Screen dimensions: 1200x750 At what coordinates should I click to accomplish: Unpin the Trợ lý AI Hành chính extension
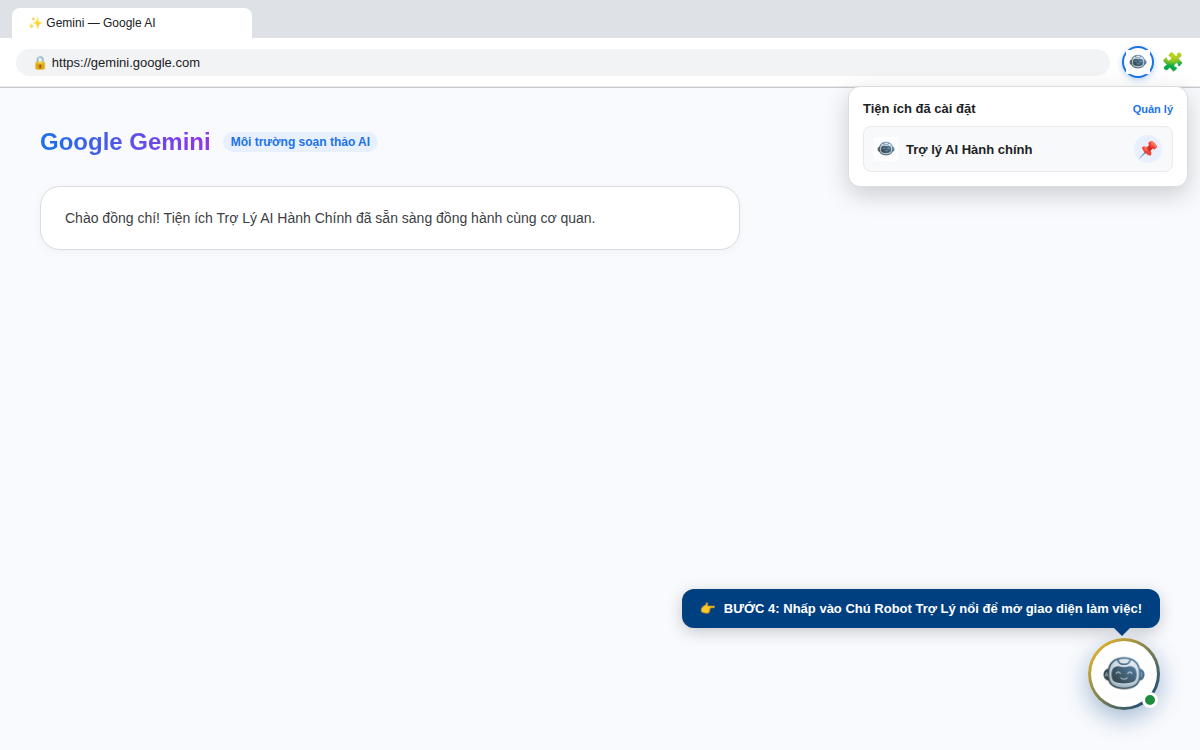(1148, 149)
